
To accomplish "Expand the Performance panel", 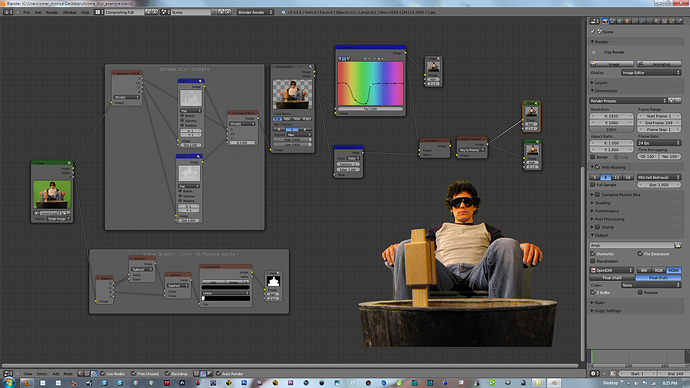I will (x=606, y=211).
